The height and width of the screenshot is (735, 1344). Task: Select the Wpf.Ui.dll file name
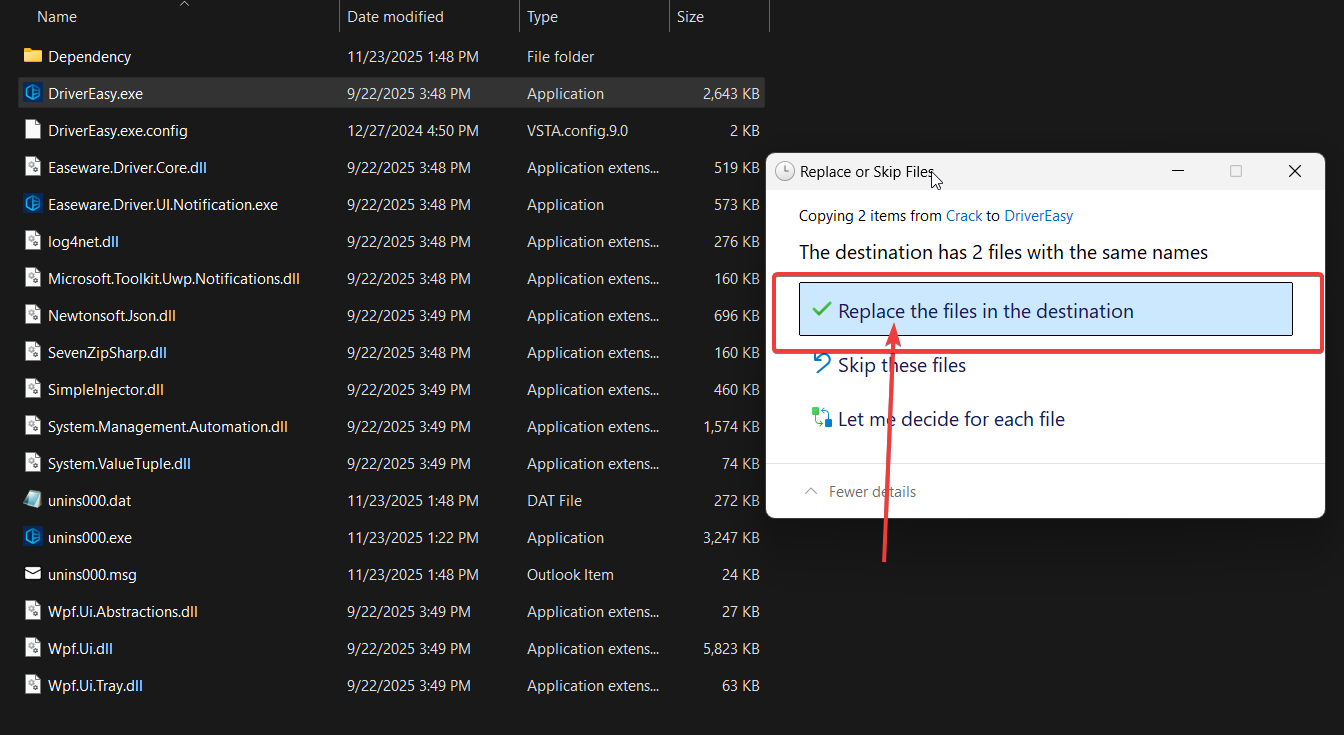coord(80,649)
